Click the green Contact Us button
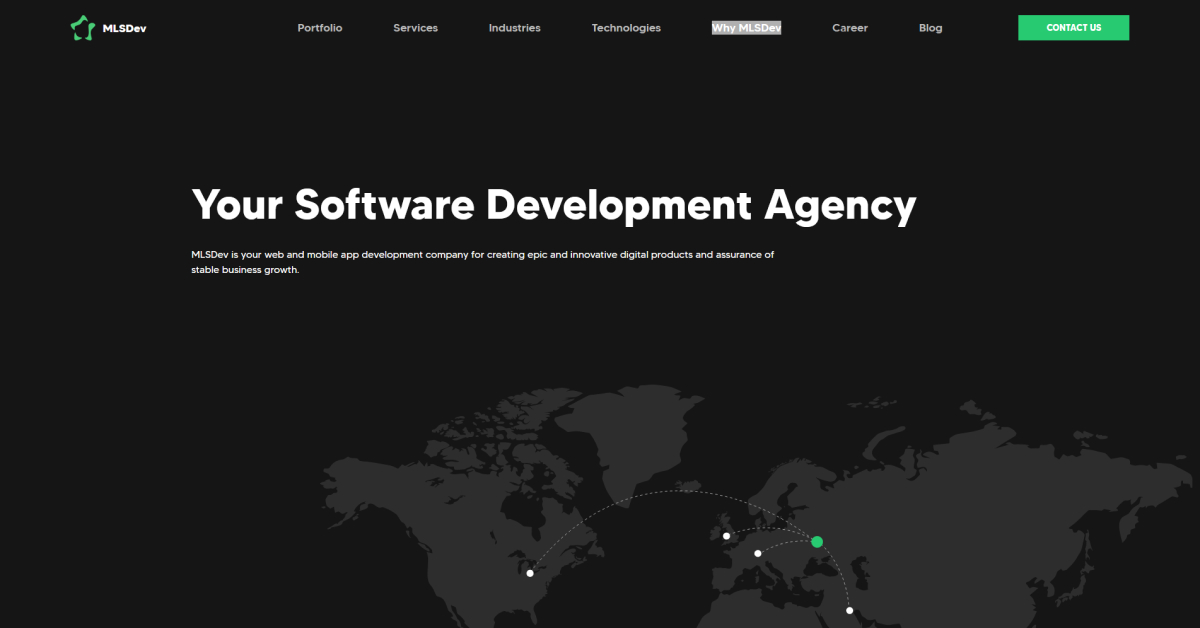 1073,28
